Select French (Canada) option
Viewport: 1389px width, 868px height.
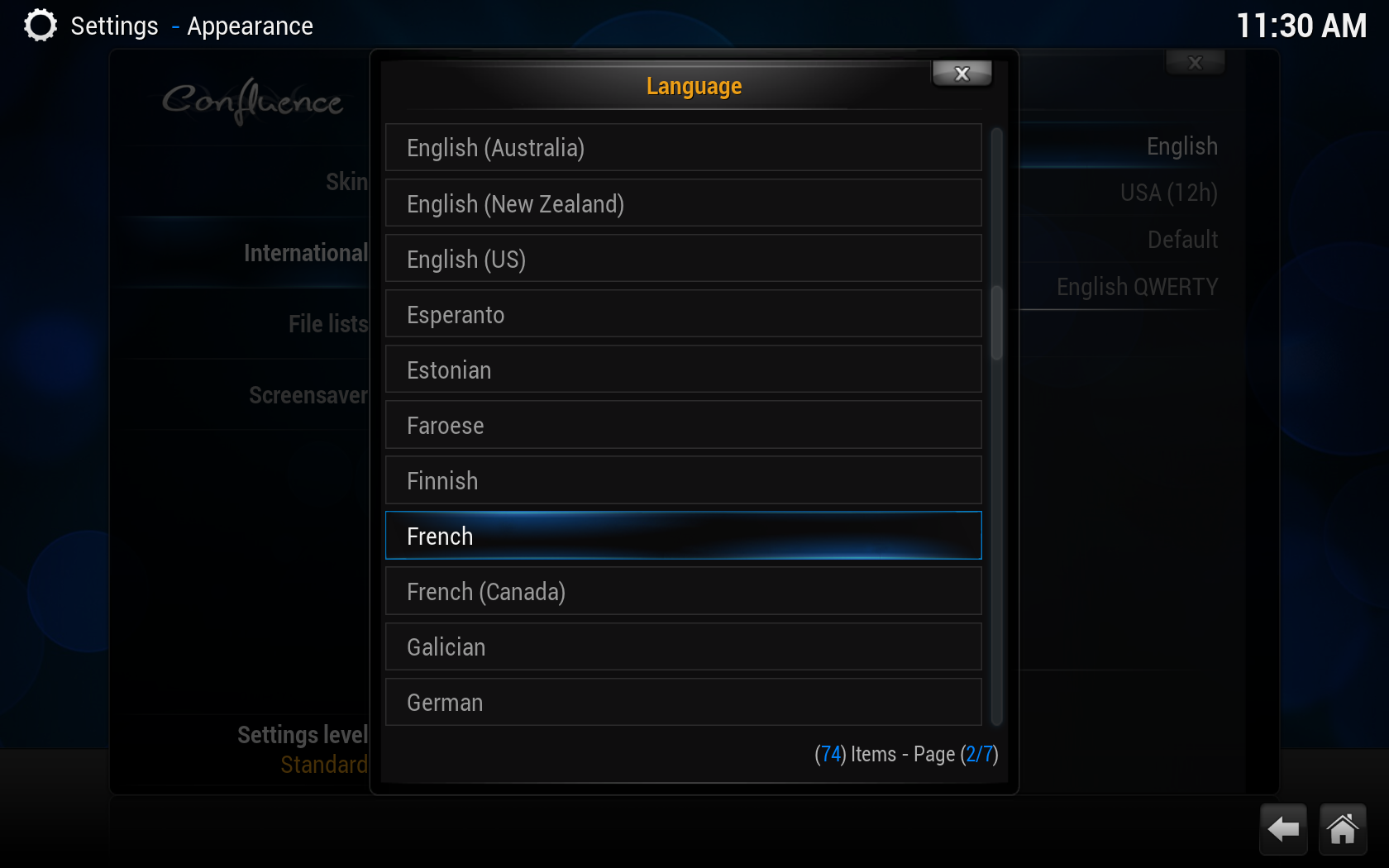tap(684, 591)
